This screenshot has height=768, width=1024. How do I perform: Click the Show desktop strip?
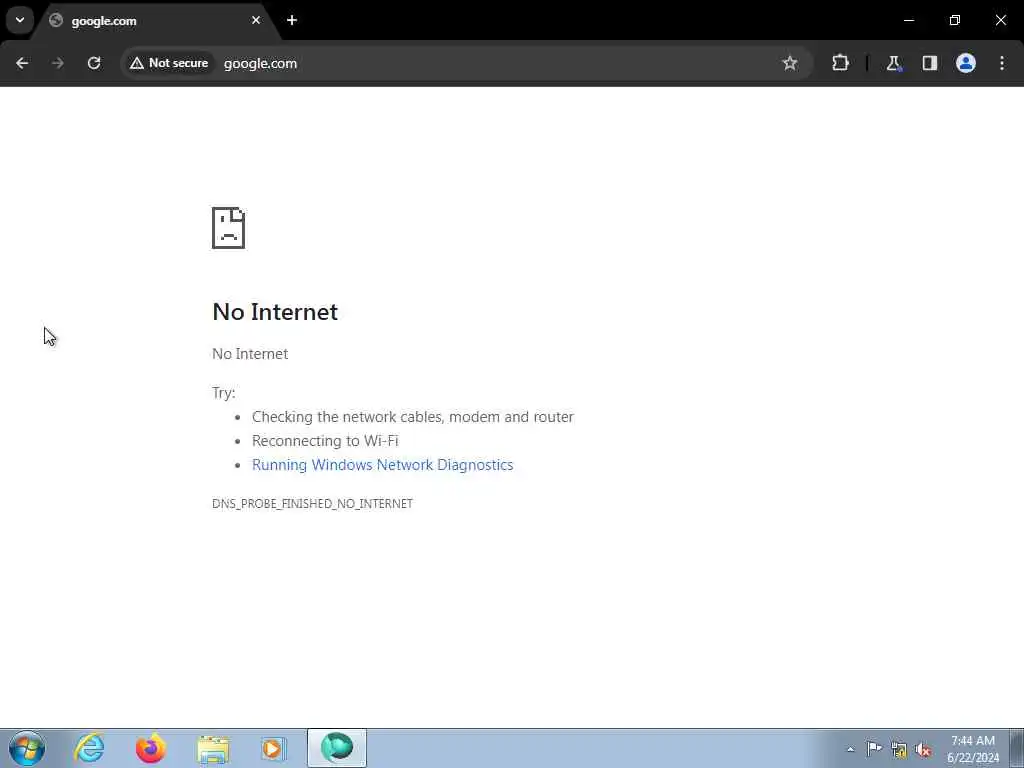pos(1017,748)
